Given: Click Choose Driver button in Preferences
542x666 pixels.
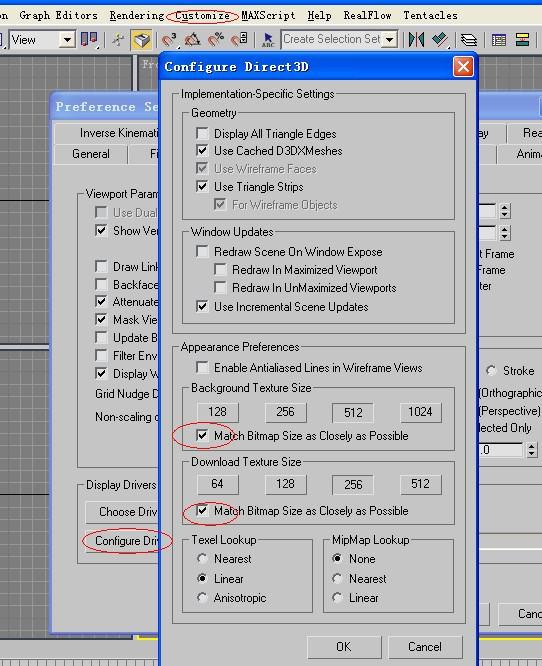Looking at the screenshot, I should pyautogui.click(x=121, y=512).
